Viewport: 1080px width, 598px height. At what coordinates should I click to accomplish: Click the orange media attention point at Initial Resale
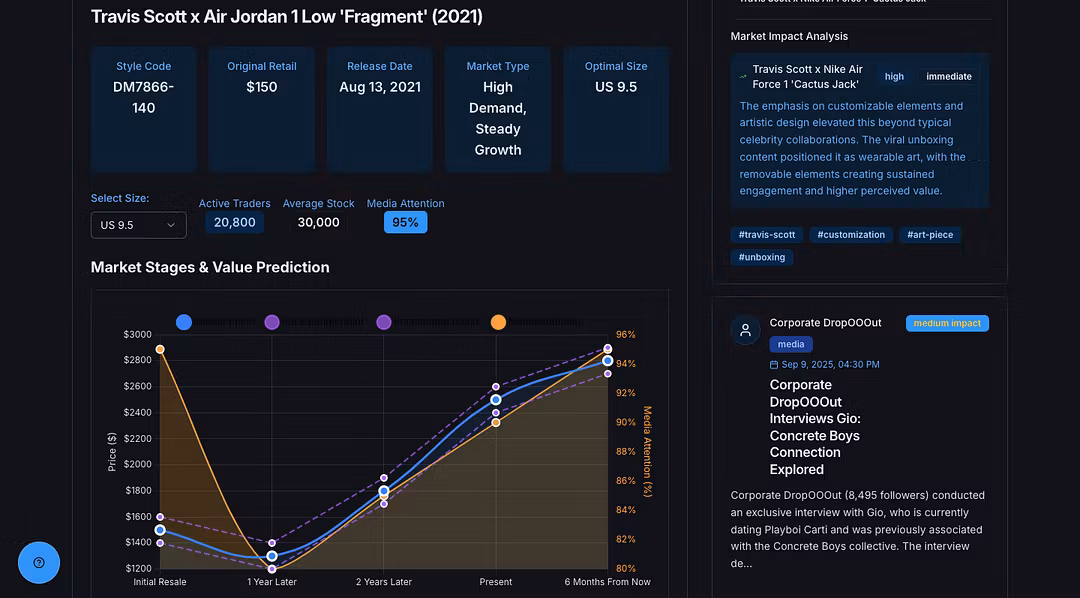click(x=160, y=349)
